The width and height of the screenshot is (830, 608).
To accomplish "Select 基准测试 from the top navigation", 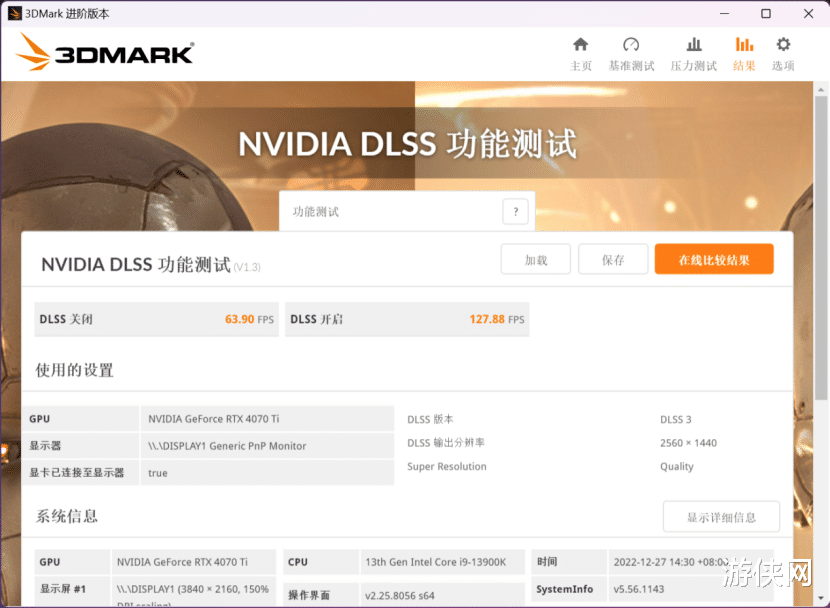I will [631, 52].
